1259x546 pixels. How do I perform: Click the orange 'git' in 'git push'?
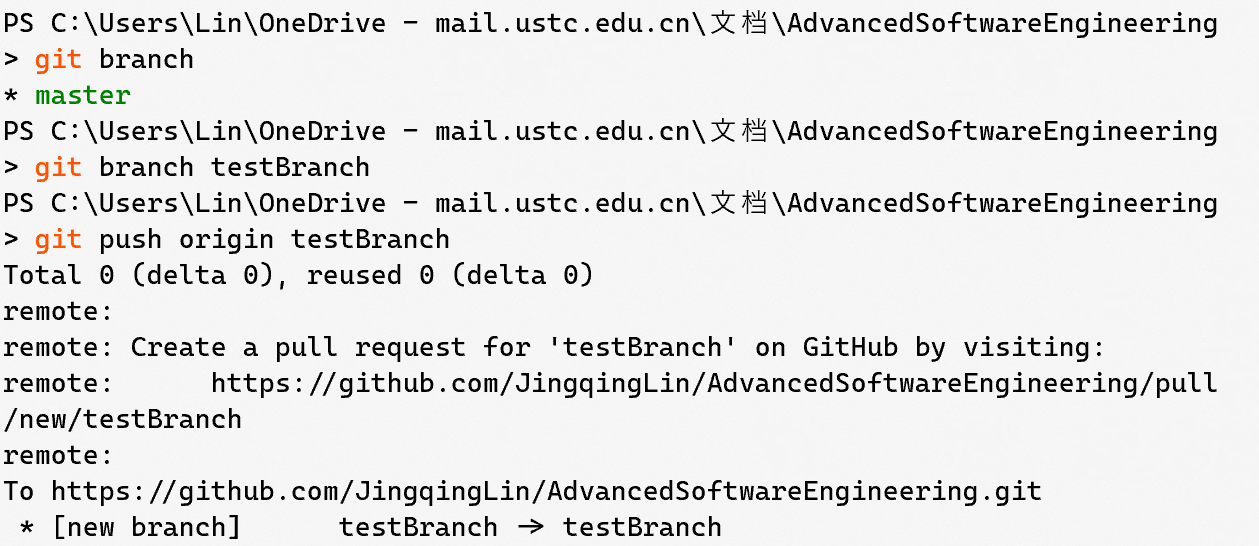[59, 239]
